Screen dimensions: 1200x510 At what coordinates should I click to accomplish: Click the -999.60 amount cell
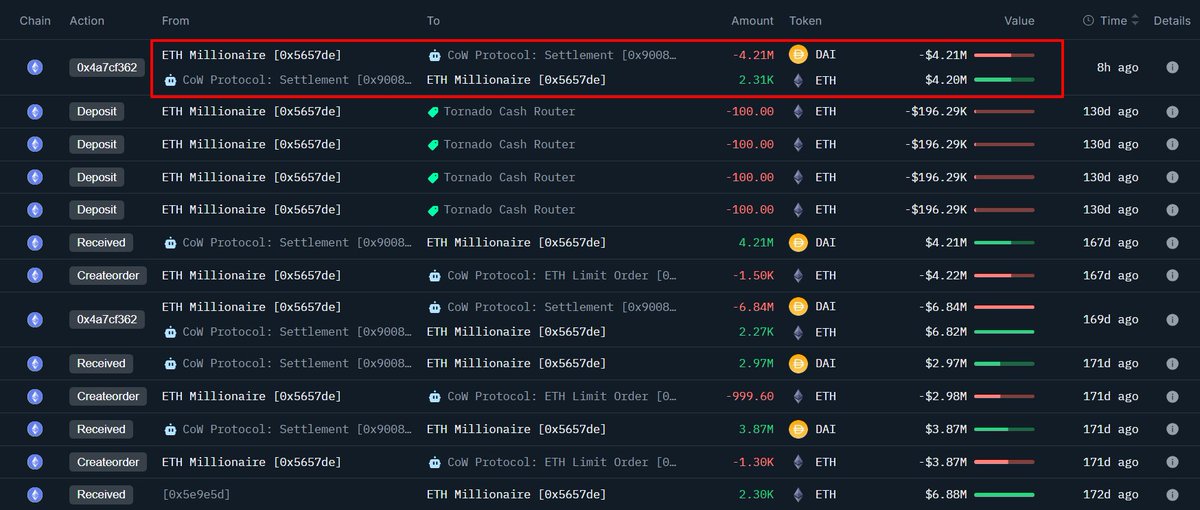tap(750, 397)
